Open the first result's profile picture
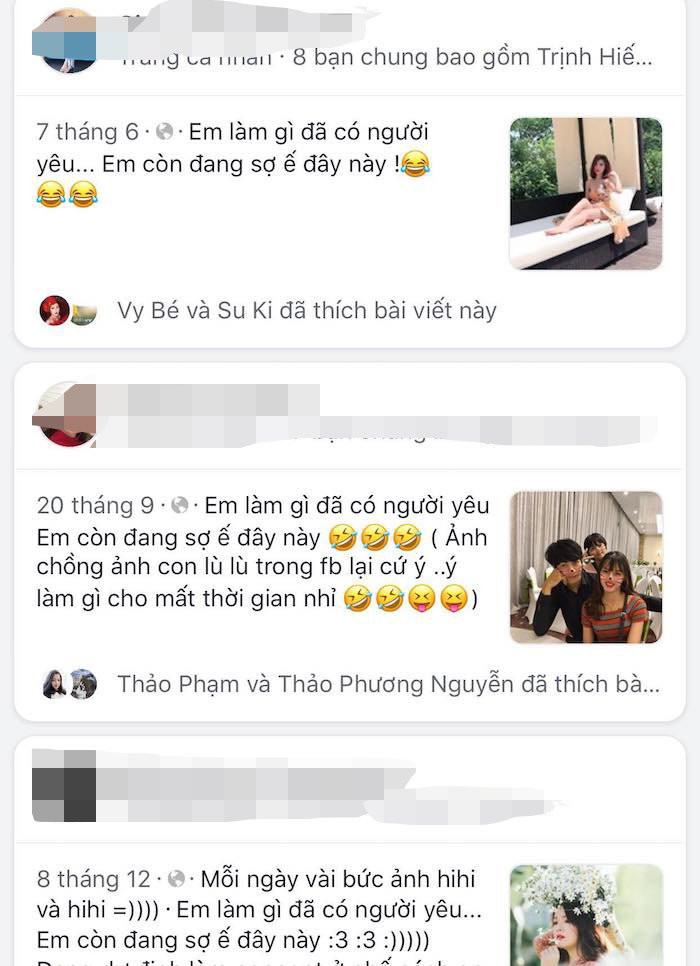The width and height of the screenshot is (700, 966). point(67,43)
